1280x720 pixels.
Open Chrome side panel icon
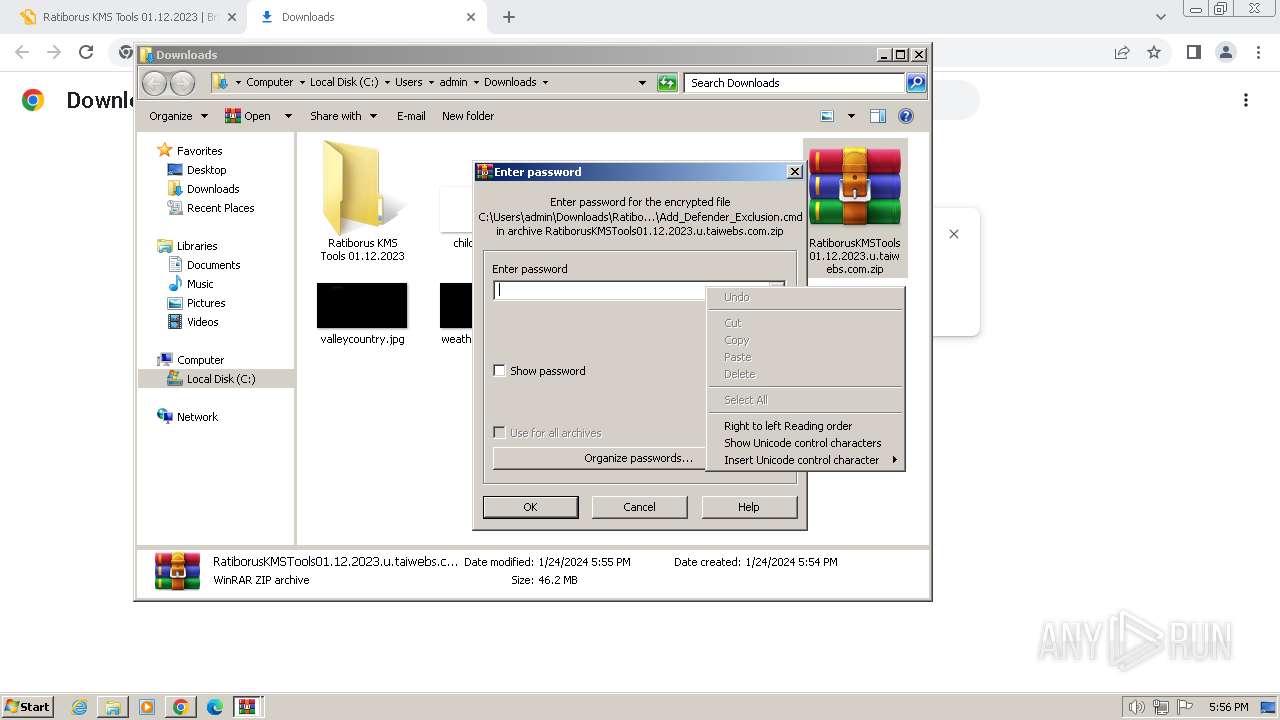1193,52
